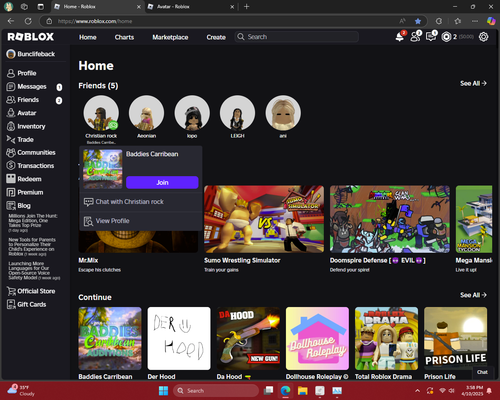Viewport: 500px width, 400px height.
Task: Click See All next to Friends
Action: 473,83
